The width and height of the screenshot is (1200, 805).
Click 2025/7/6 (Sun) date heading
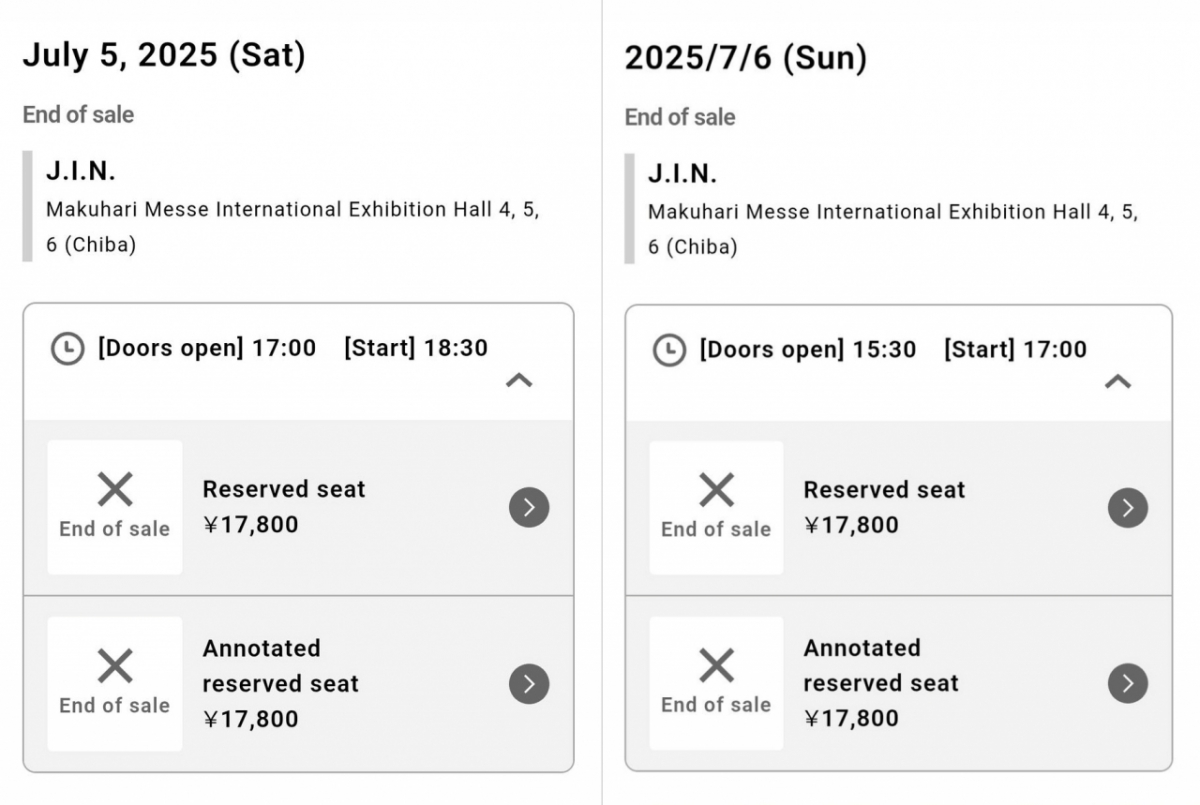[745, 58]
